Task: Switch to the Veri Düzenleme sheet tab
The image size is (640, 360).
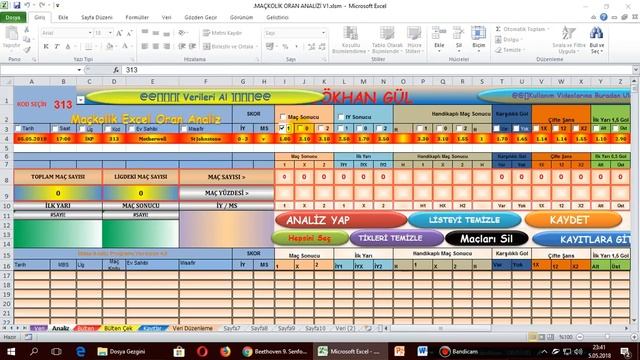Action: [x=192, y=328]
